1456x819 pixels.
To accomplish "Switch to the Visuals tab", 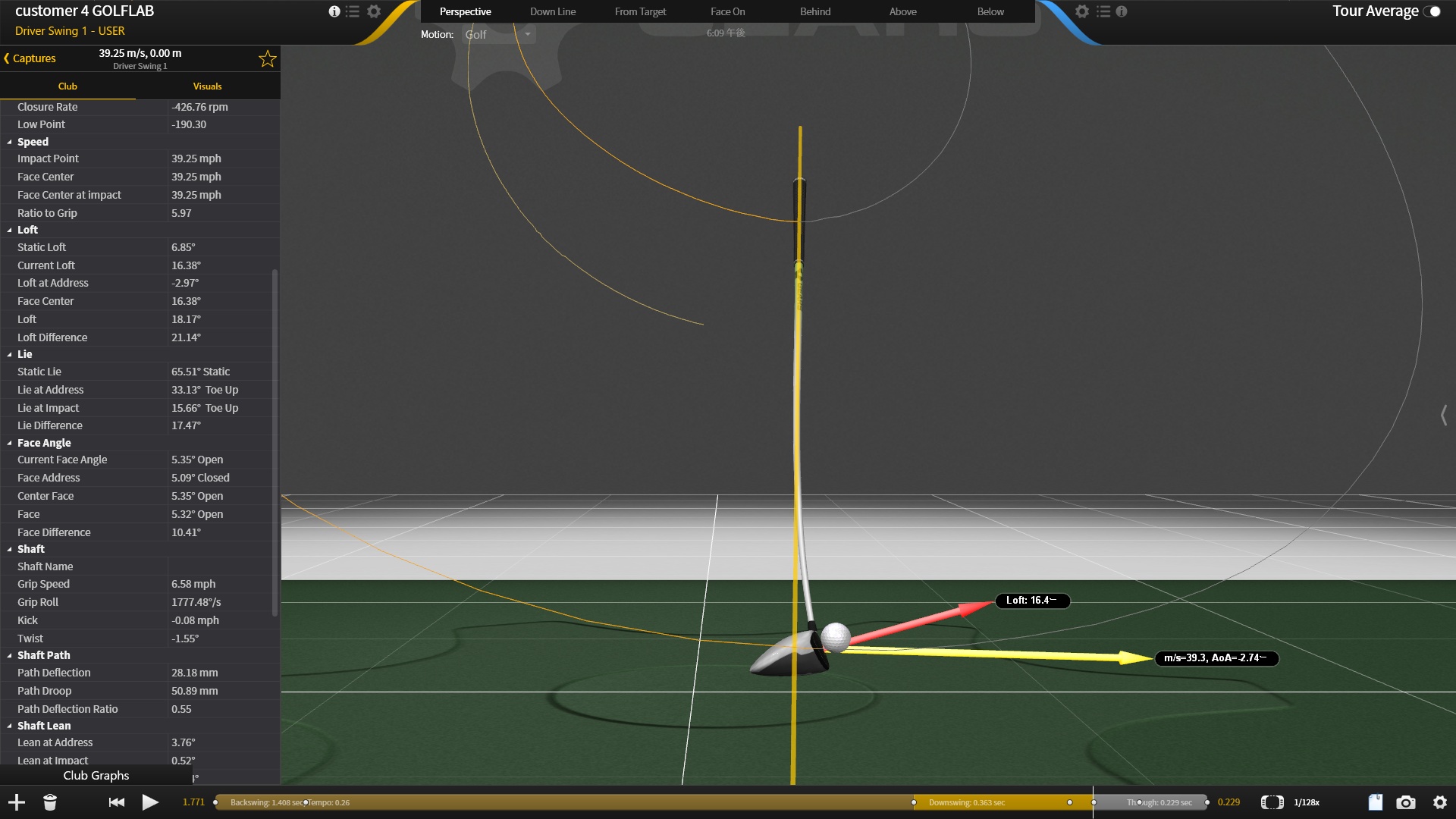I will [207, 86].
